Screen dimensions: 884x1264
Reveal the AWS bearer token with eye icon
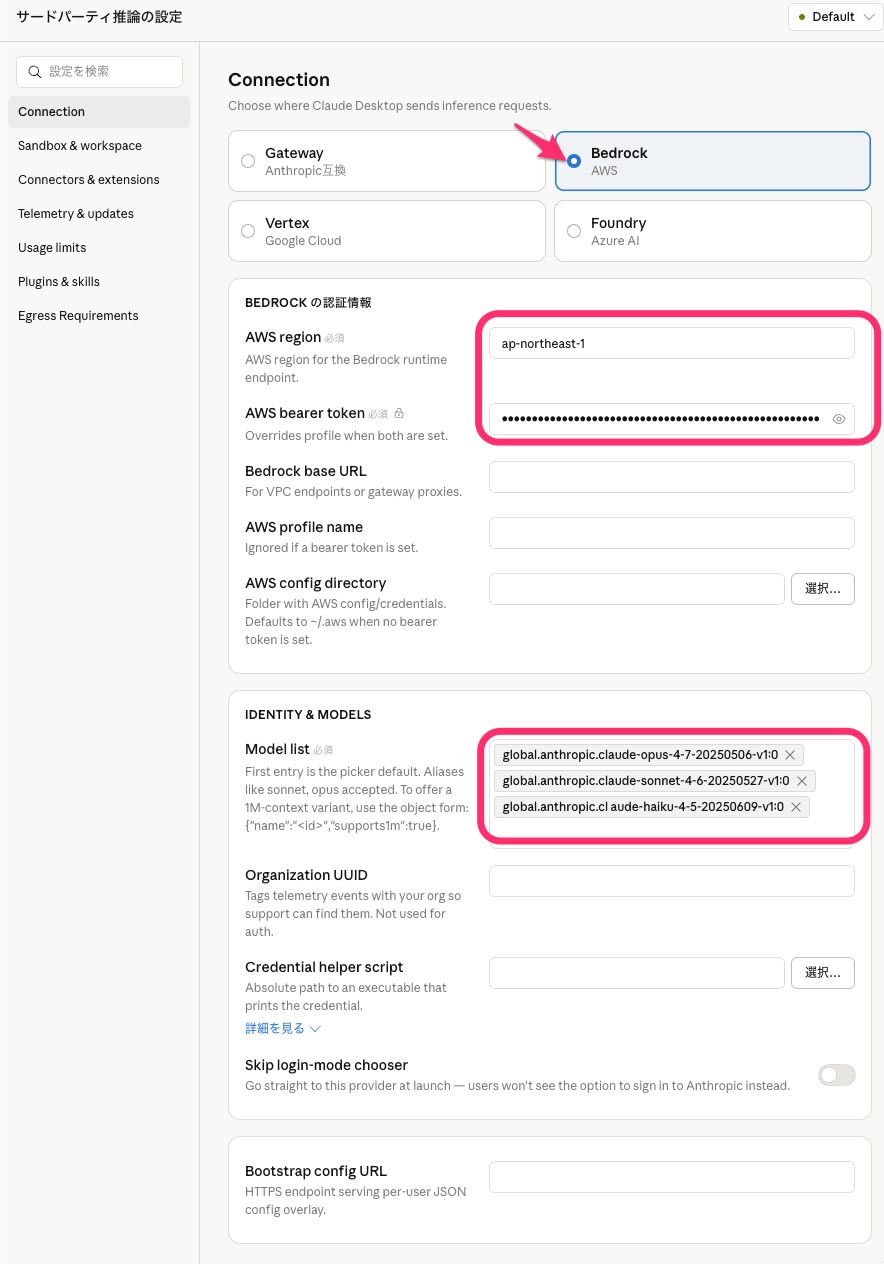point(839,419)
